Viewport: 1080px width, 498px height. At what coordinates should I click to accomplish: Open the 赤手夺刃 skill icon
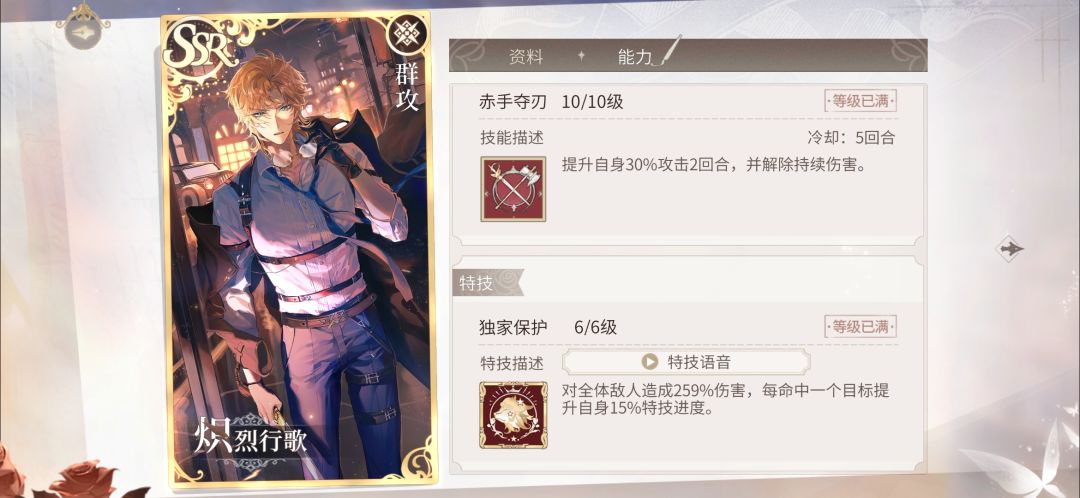513,189
